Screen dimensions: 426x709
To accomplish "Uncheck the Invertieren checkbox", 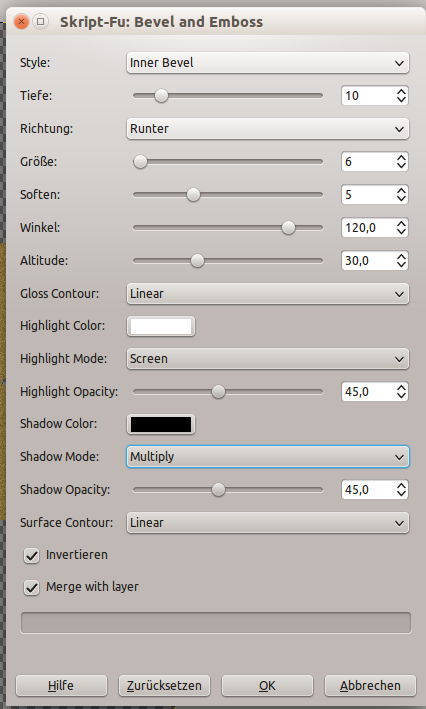I will click(31, 556).
